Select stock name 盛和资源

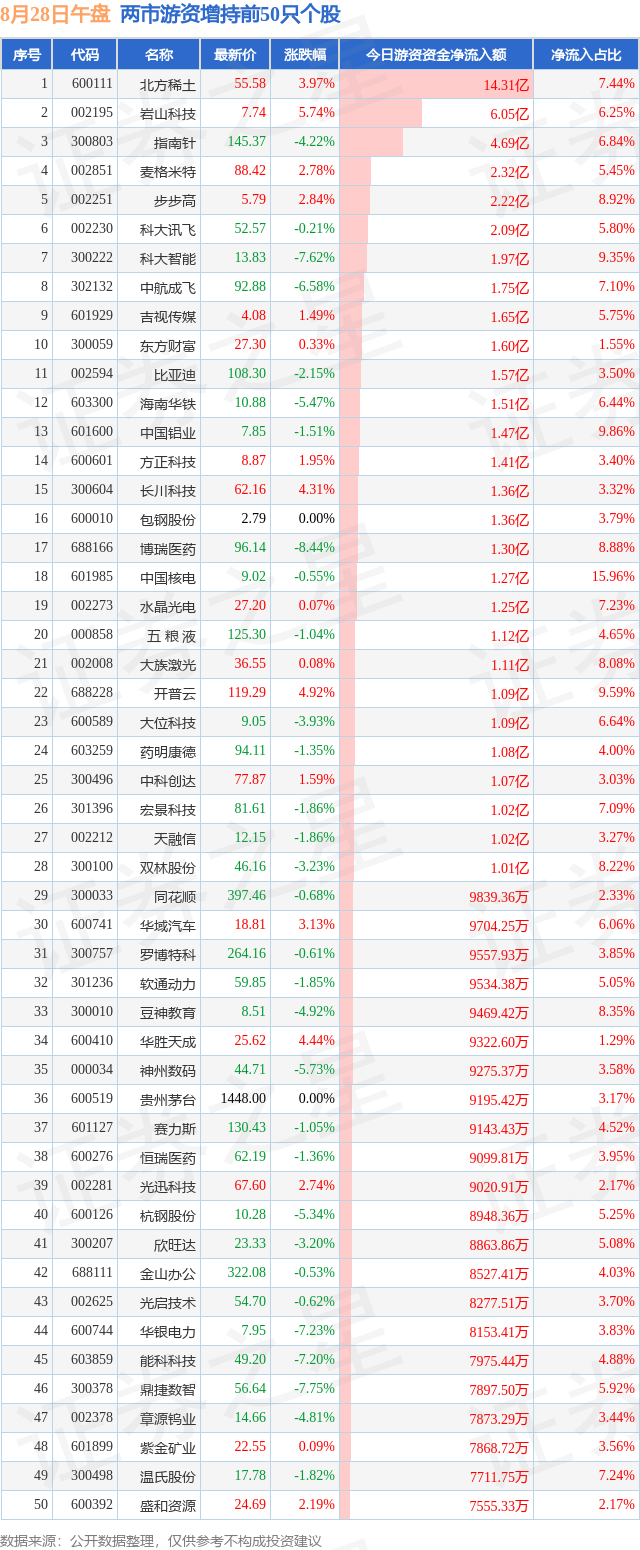click(168, 1505)
